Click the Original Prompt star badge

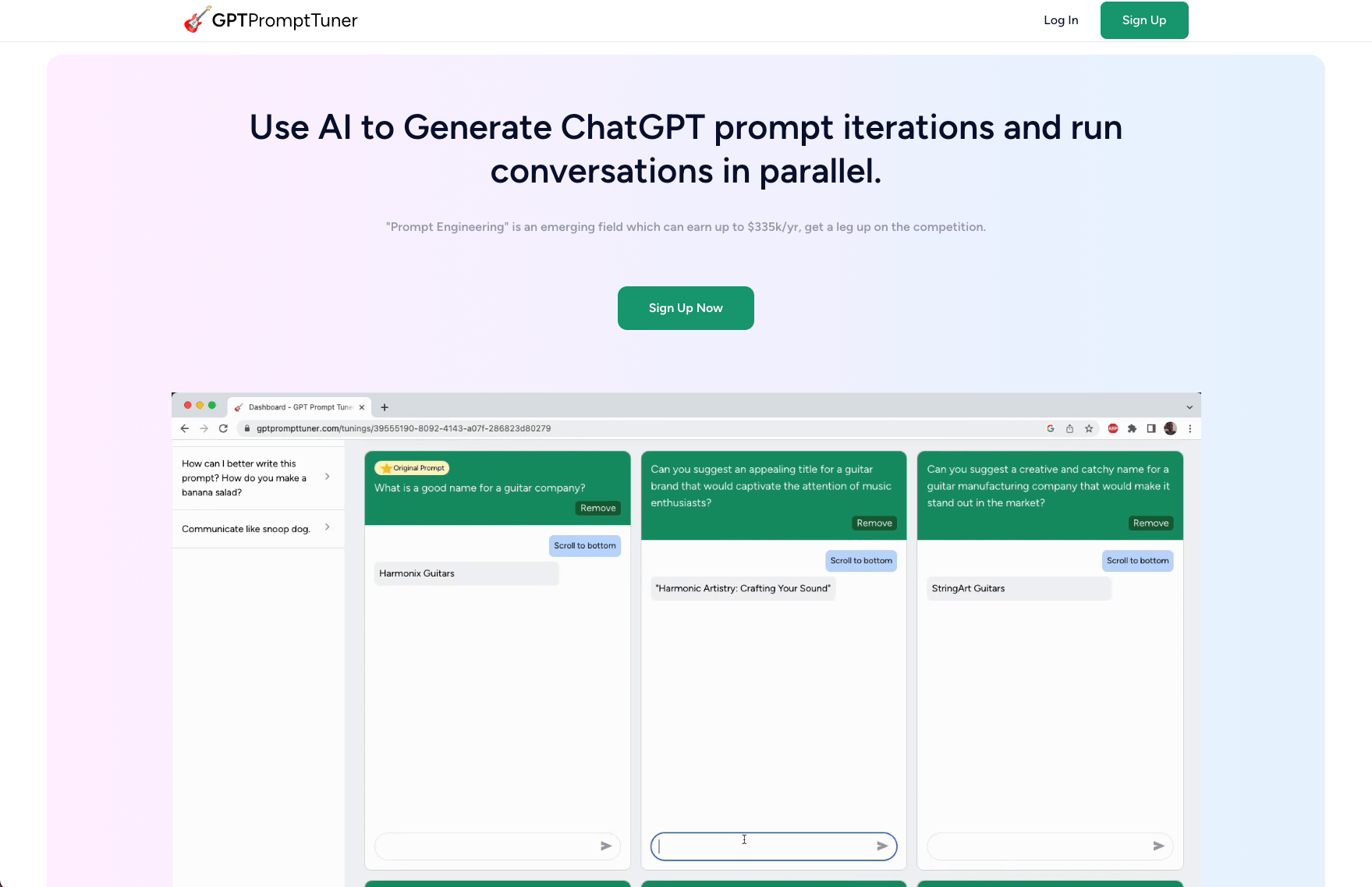(412, 468)
